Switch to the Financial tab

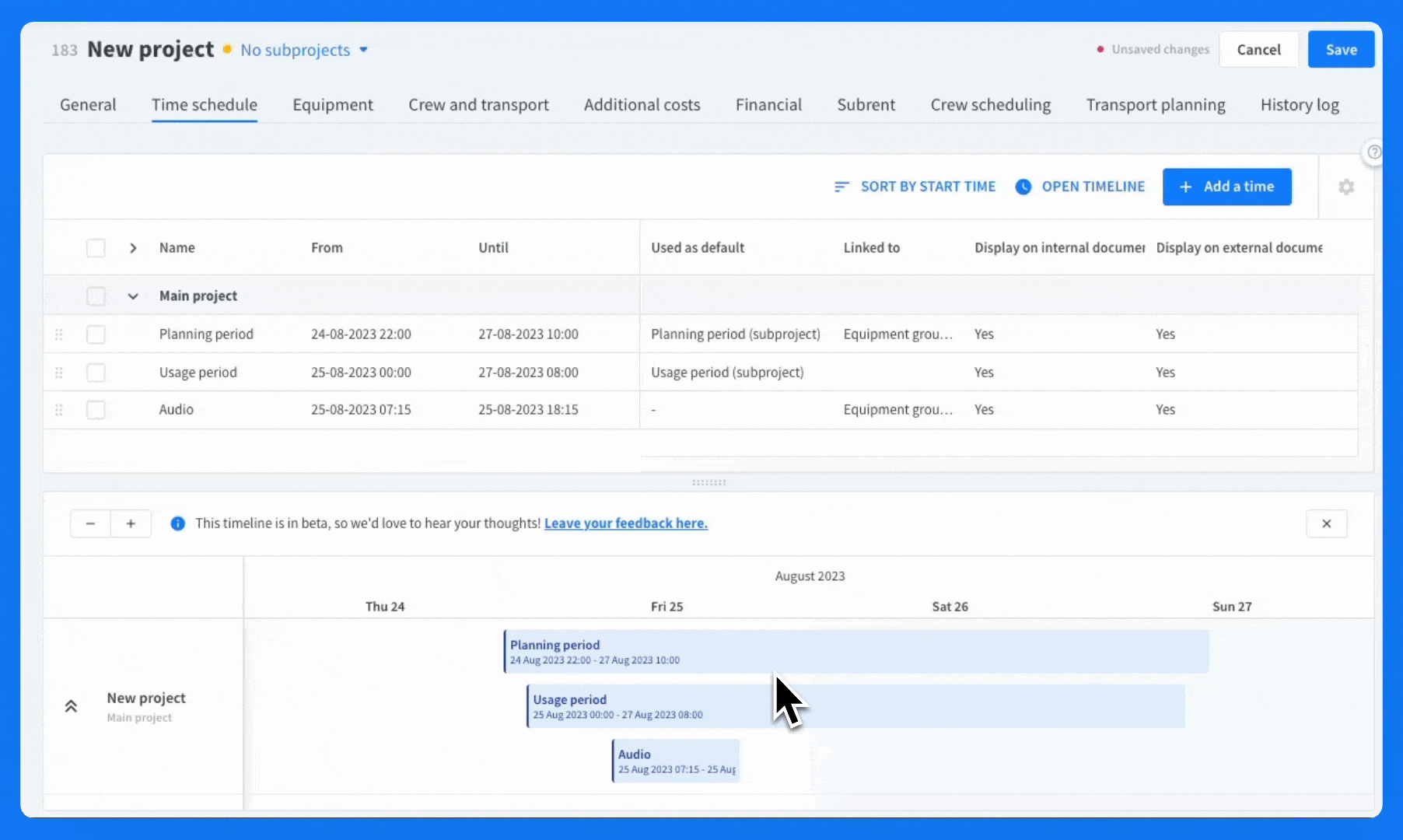click(x=768, y=105)
